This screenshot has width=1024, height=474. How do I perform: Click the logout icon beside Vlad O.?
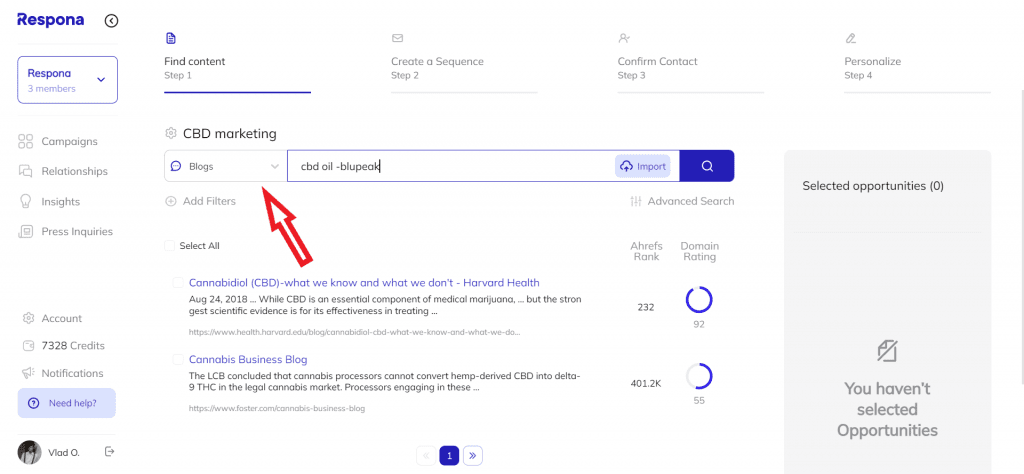(x=110, y=451)
